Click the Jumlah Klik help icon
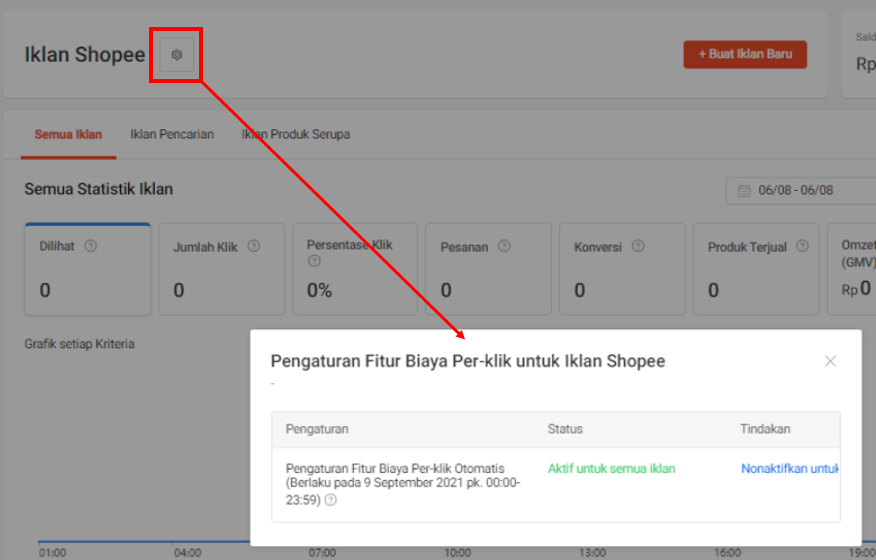This screenshot has height=560, width=876. (x=254, y=246)
